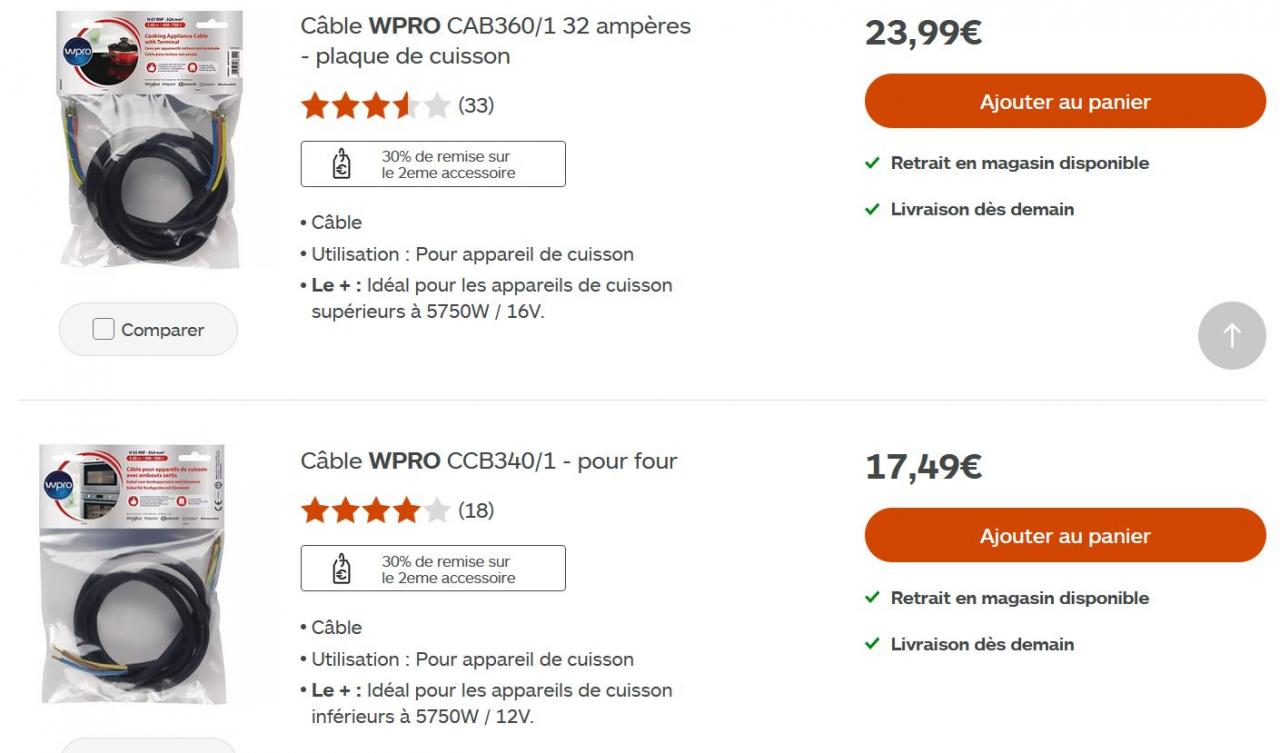Open the CCB340/1 cable product image

[x=134, y=574]
